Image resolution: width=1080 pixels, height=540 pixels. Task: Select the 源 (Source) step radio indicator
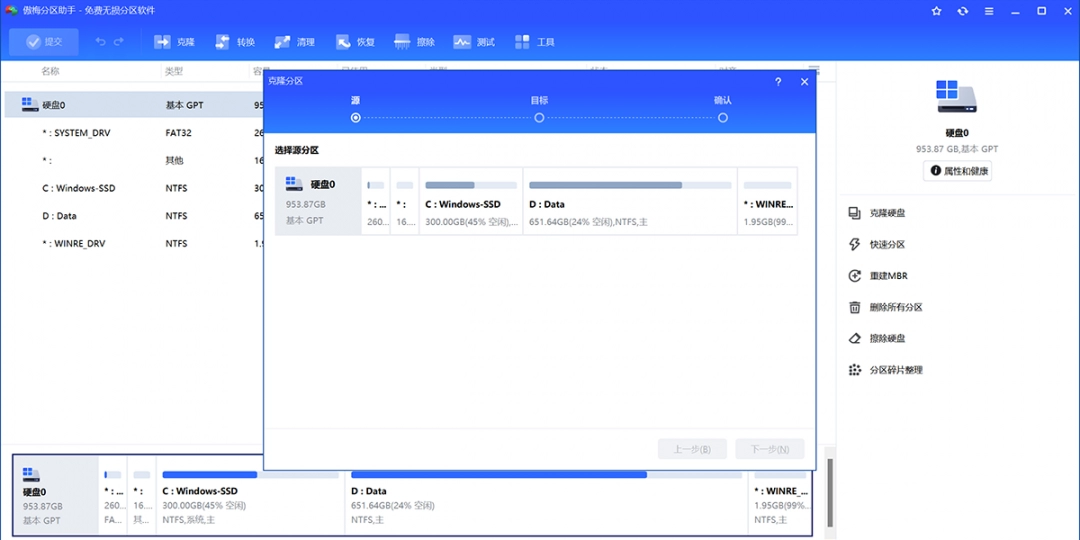coord(356,118)
